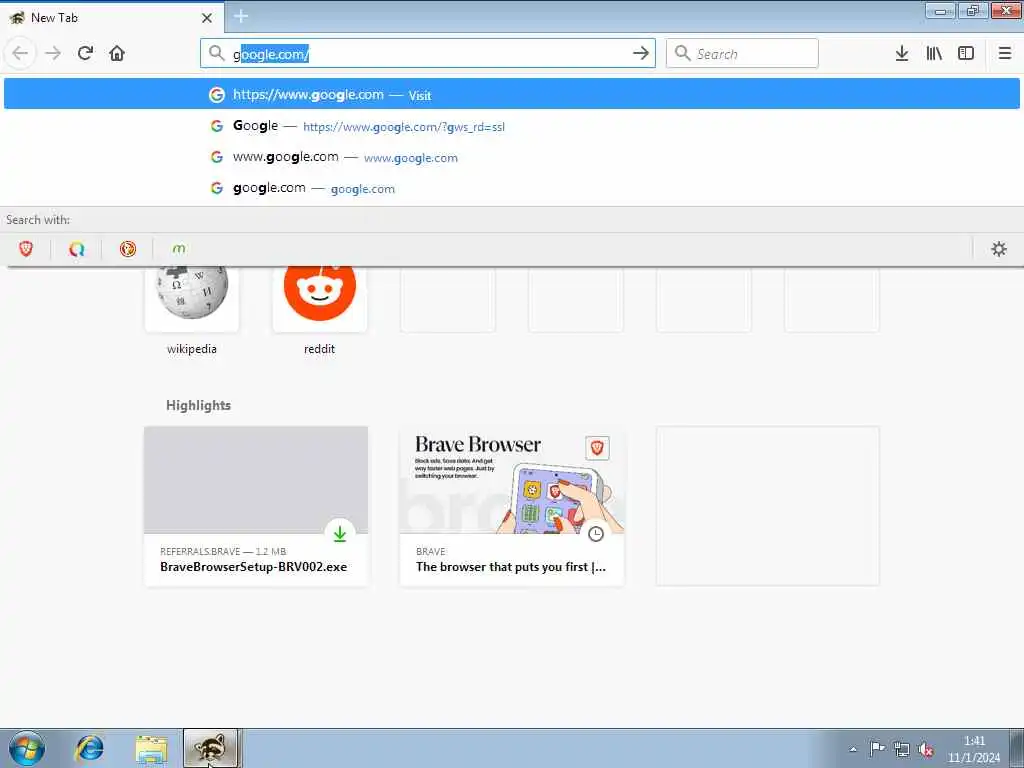Close the New Tab tab
This screenshot has height=768, width=1024.
point(207,18)
